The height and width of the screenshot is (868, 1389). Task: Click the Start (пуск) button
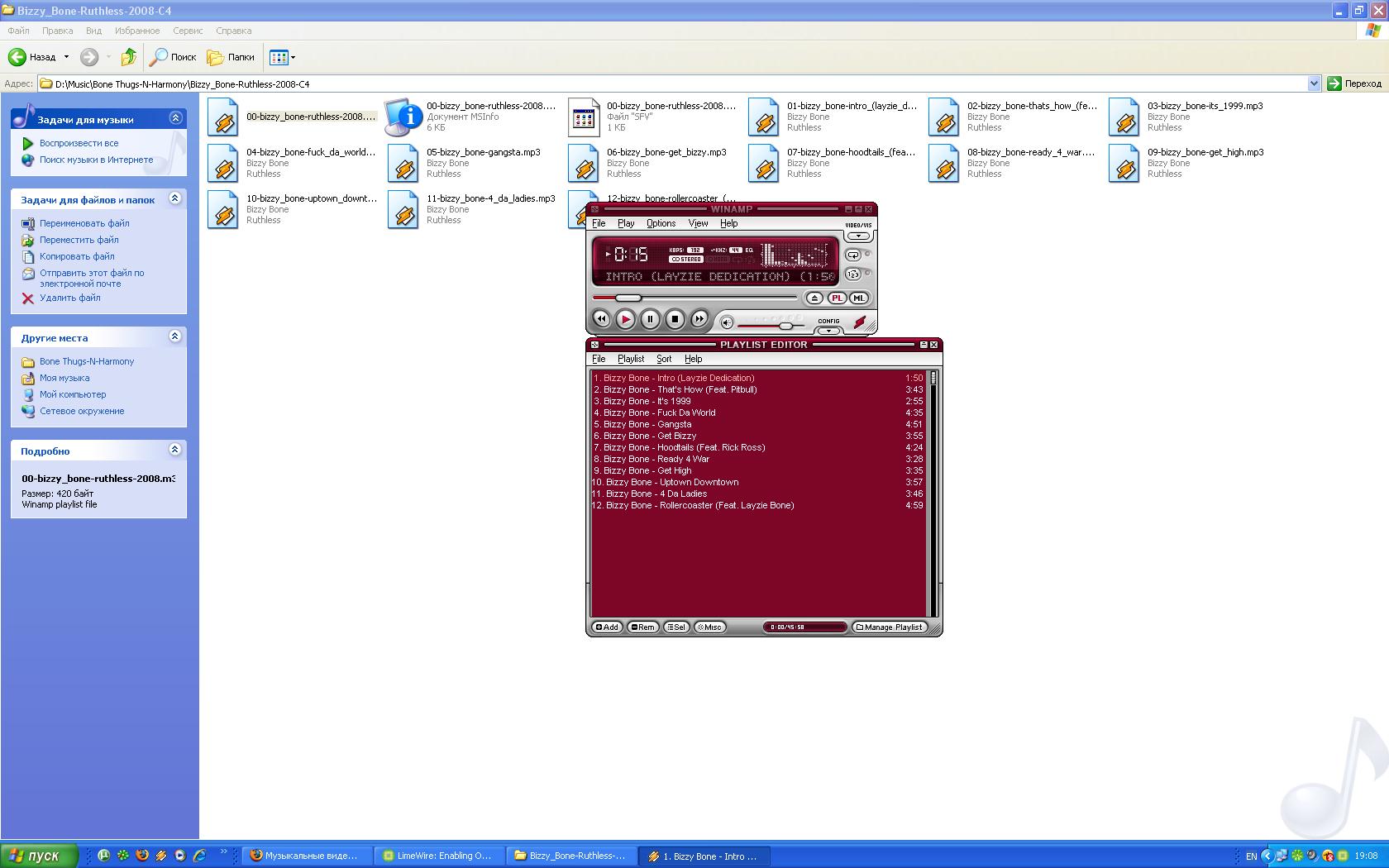pyautogui.click(x=39, y=856)
